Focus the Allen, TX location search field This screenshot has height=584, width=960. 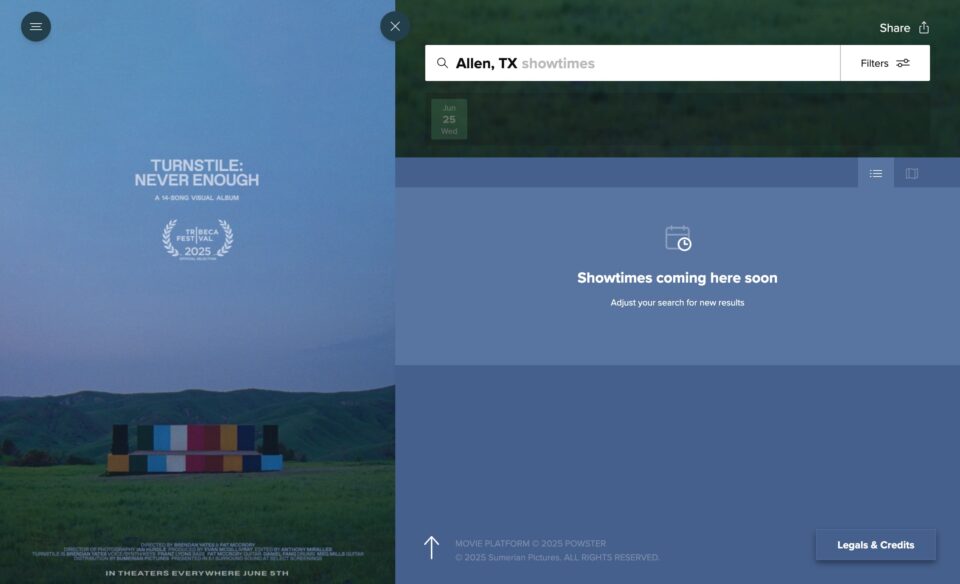click(x=632, y=63)
